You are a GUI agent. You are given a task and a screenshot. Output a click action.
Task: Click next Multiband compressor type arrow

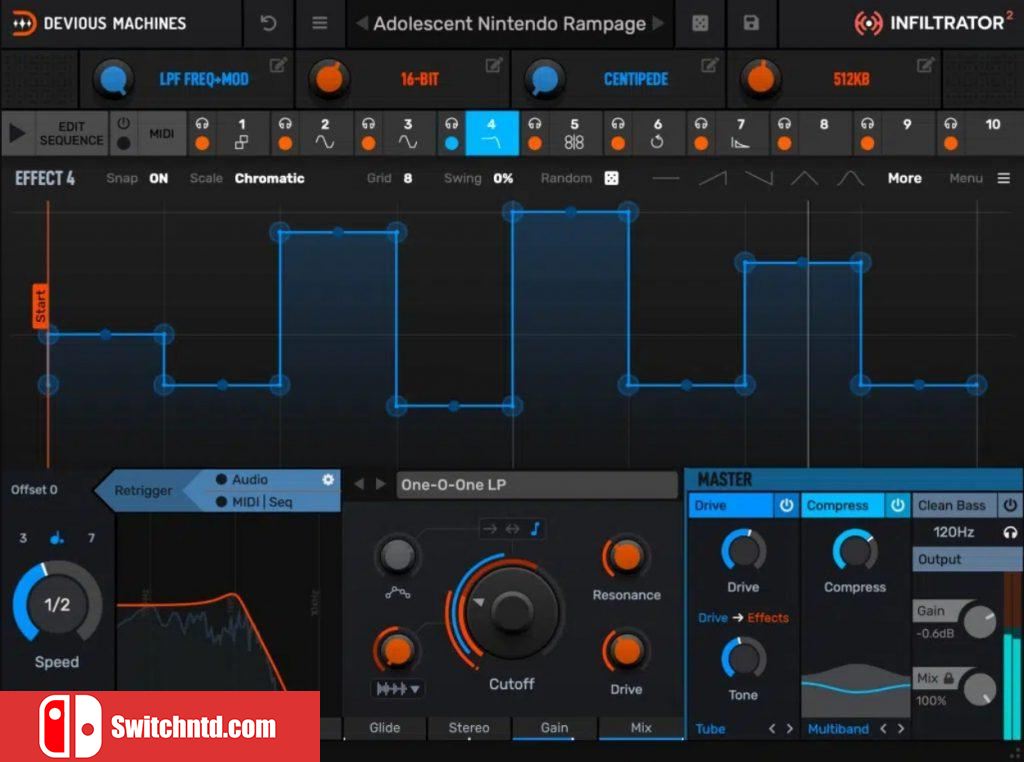pyautogui.click(x=901, y=729)
